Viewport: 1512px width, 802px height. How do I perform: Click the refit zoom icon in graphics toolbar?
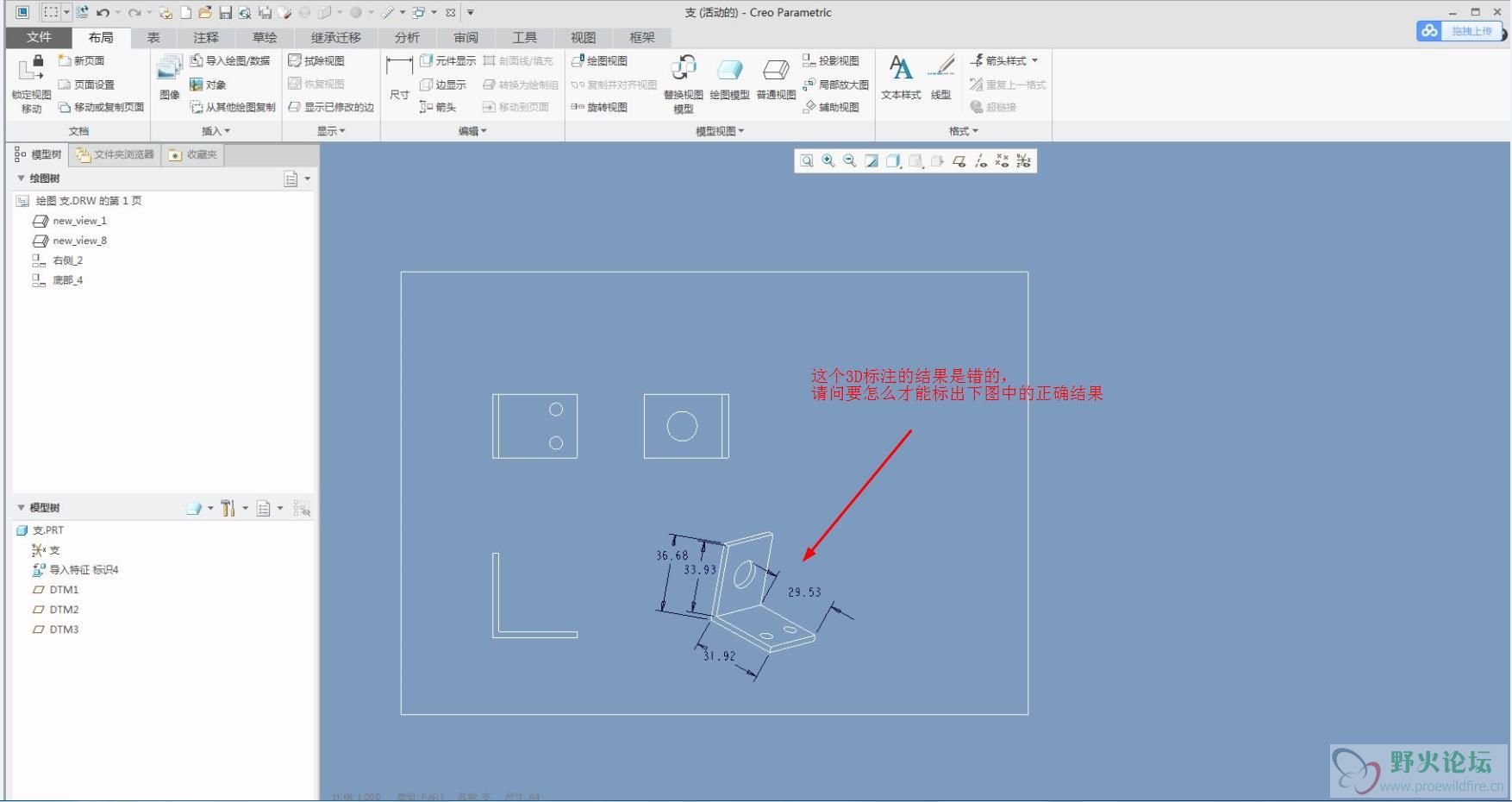807,161
